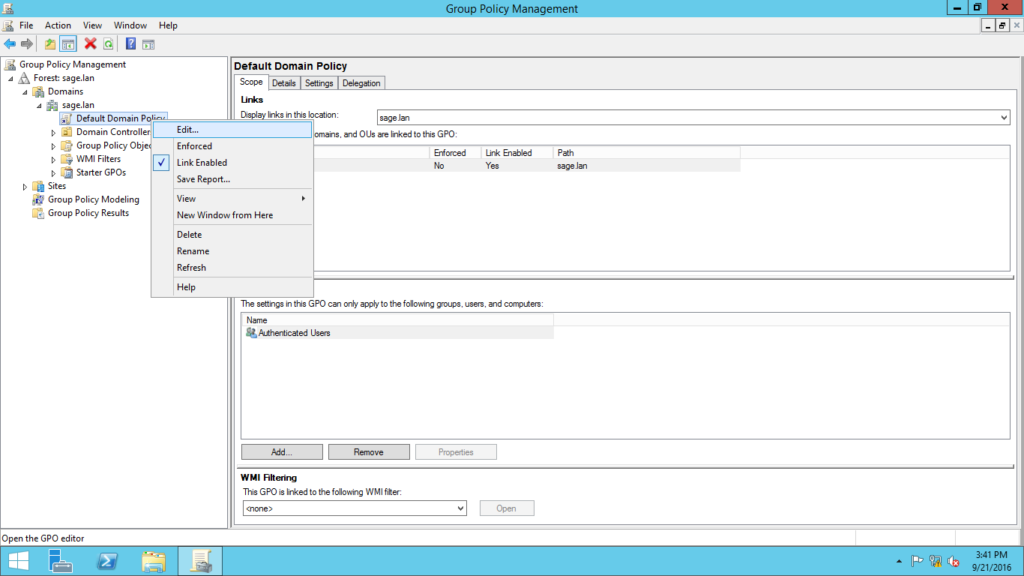Image resolution: width=1024 pixels, height=576 pixels.
Task: Click the Group Policy Results icon
Action: (39, 214)
